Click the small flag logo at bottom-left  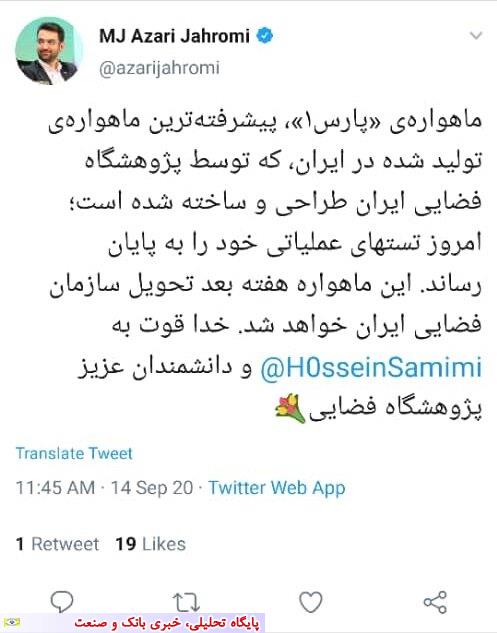pyautogui.click(x=11, y=623)
